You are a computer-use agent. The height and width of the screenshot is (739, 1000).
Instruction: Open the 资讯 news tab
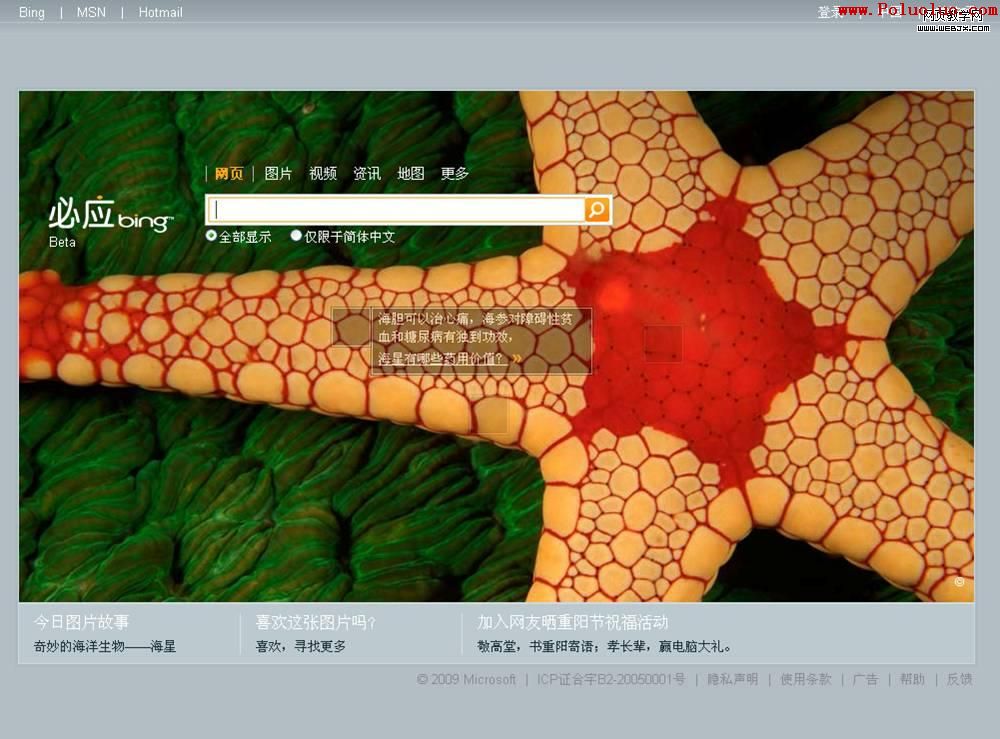pos(367,174)
